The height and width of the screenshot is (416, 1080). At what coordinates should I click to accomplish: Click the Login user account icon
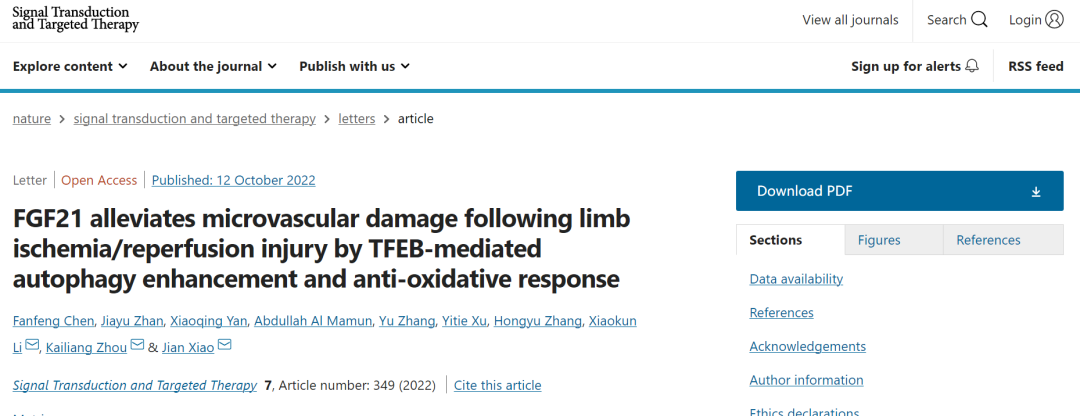tap(1054, 20)
